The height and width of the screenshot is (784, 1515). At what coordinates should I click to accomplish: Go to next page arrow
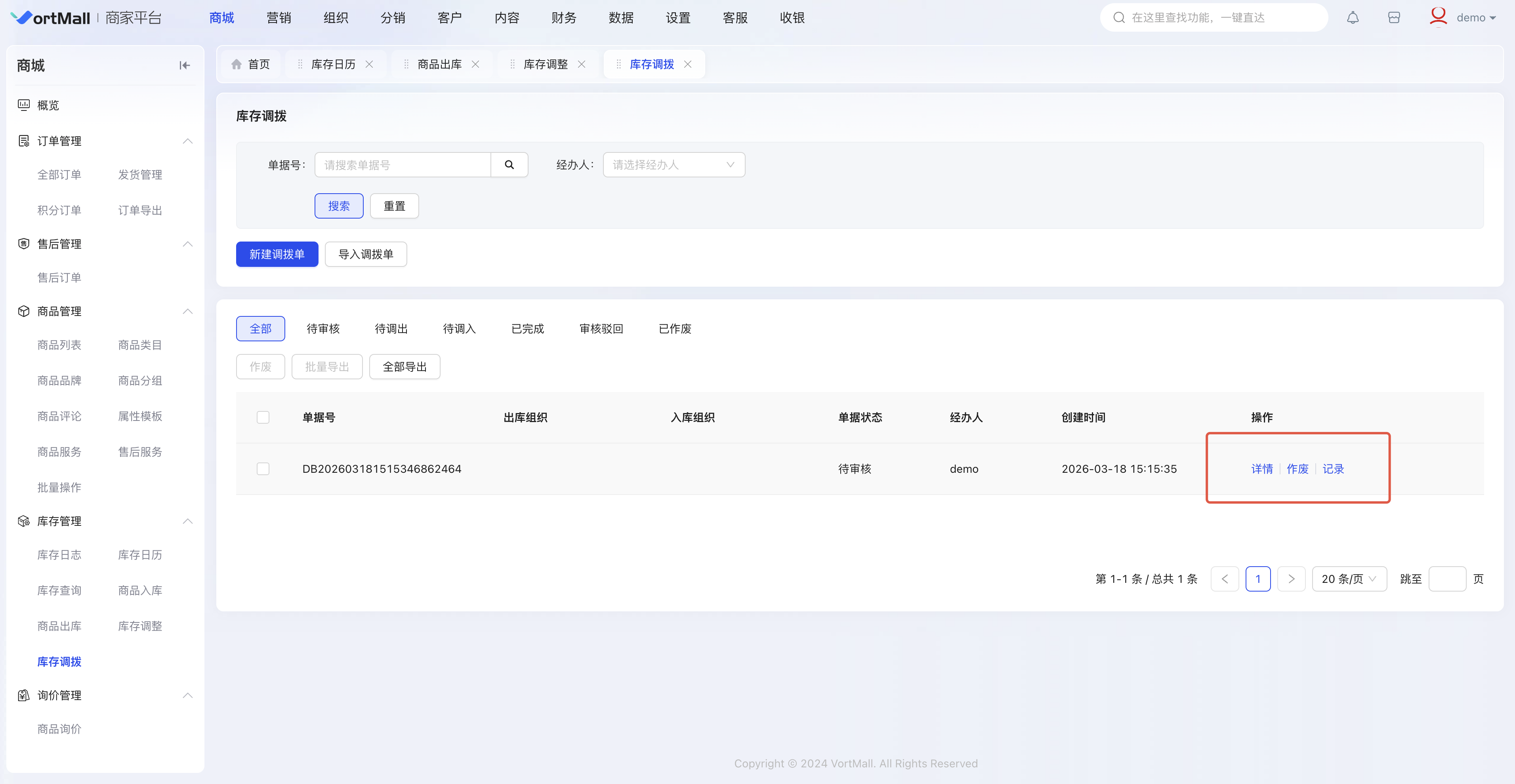1291,579
